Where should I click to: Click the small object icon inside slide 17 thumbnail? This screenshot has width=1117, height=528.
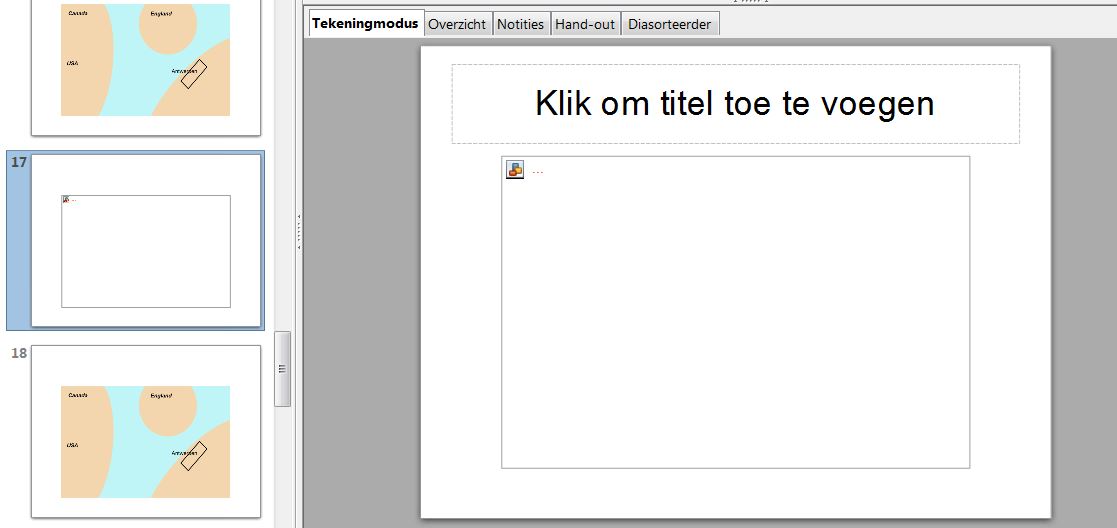point(66,200)
